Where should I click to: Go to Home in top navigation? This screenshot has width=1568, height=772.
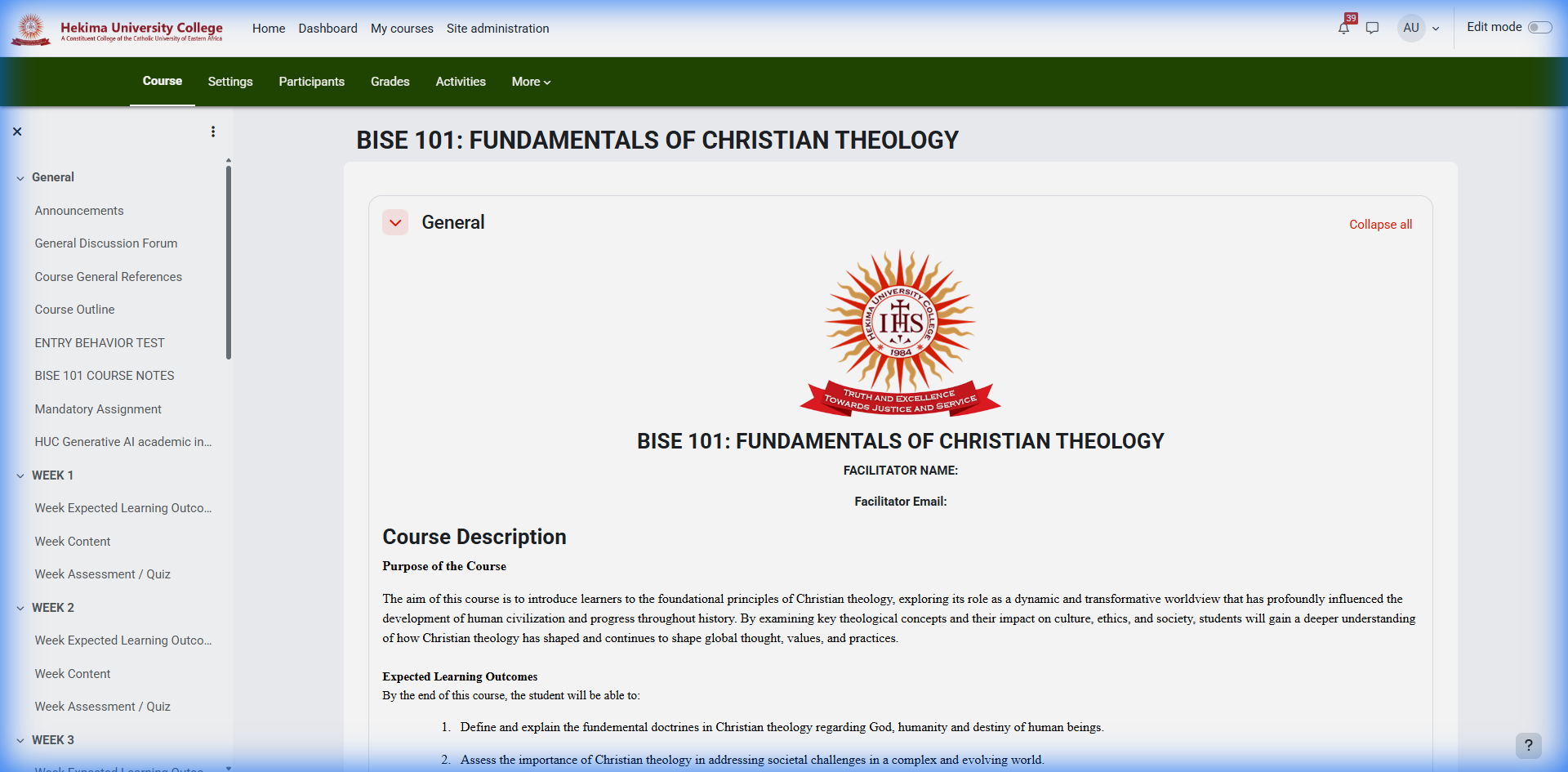pos(269,29)
